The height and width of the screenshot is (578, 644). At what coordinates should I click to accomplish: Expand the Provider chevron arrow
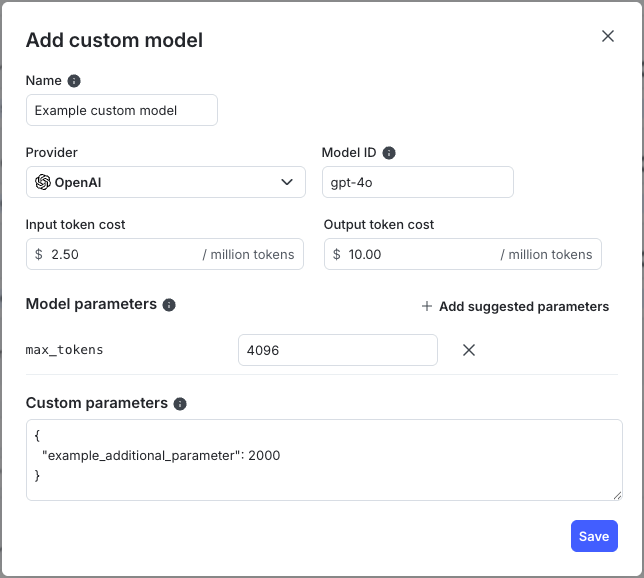pyautogui.click(x=287, y=182)
